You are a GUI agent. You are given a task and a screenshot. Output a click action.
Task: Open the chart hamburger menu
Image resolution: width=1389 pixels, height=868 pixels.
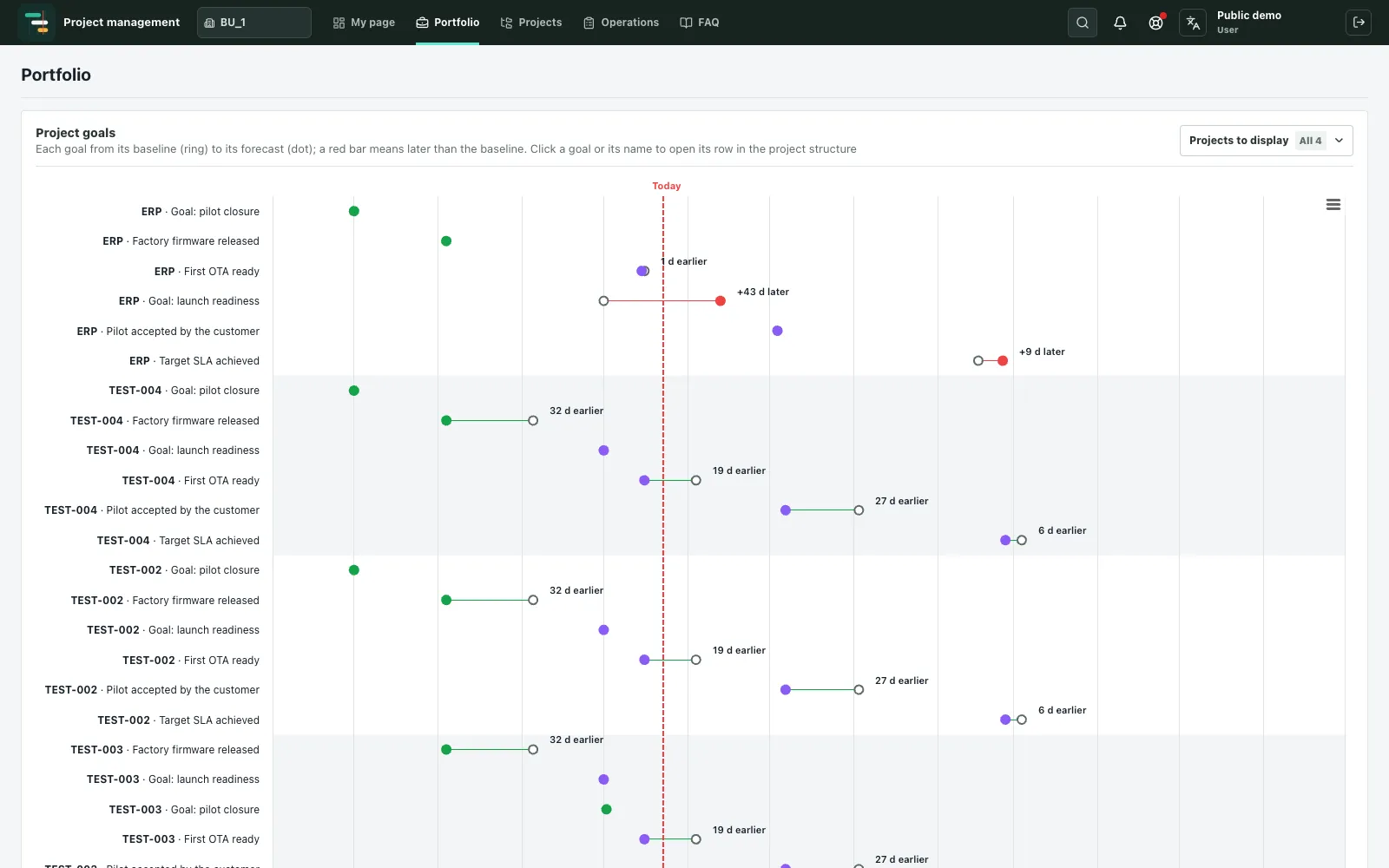coord(1333,205)
